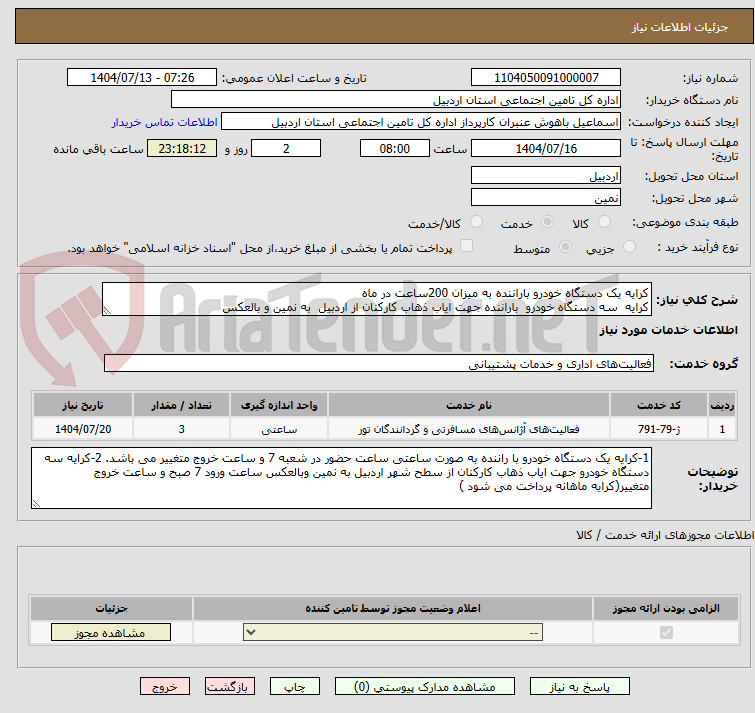Click the service group field
The image size is (755, 713).
(379, 363)
